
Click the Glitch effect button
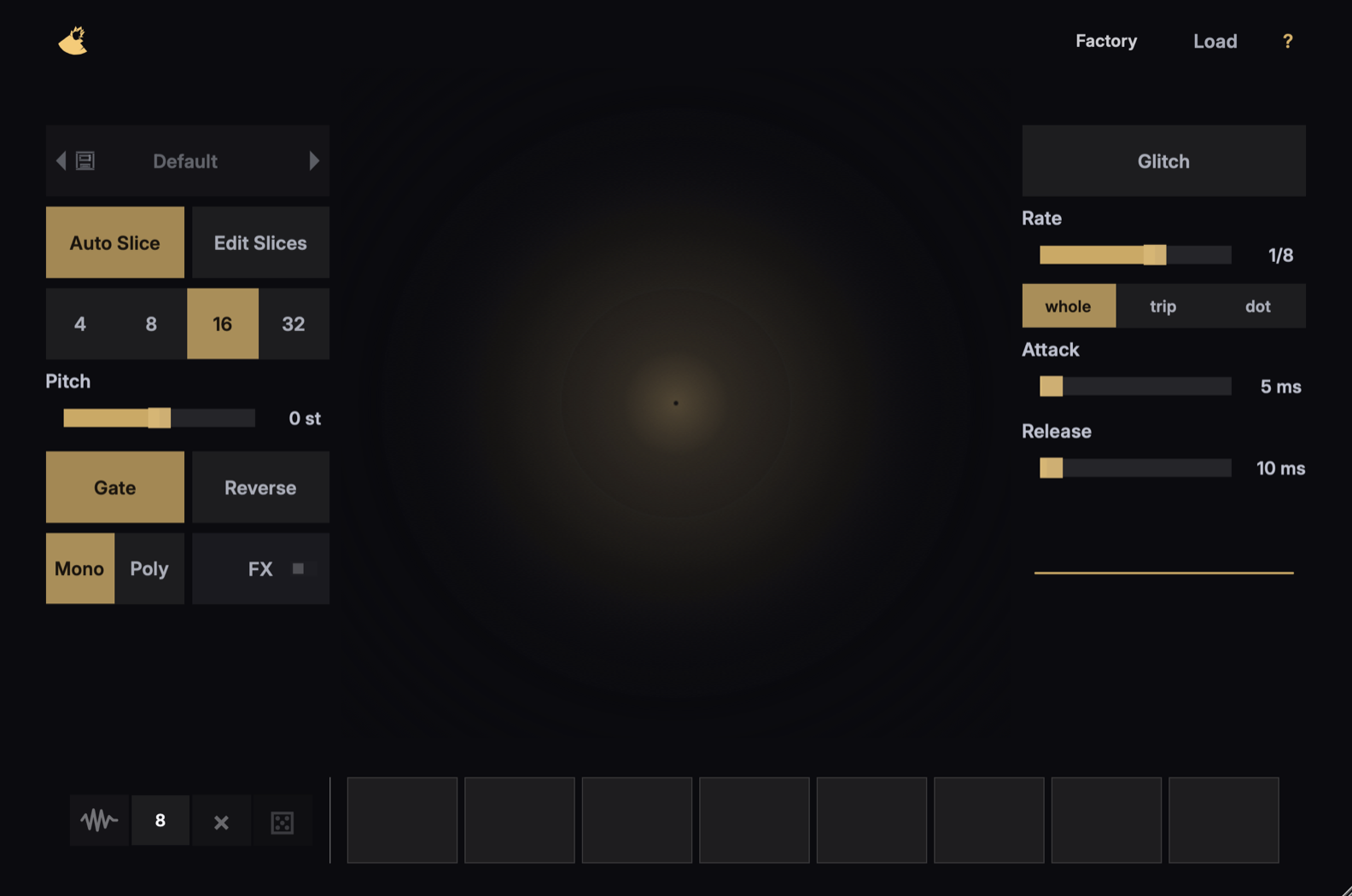[x=1163, y=161]
